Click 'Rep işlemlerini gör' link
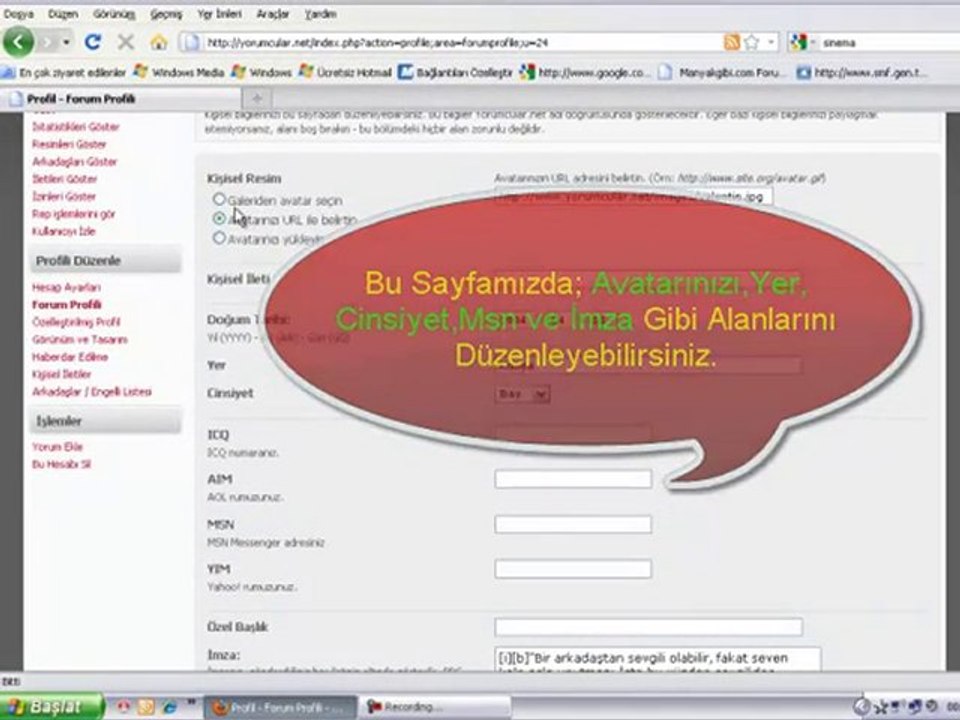Screen dimensions: 960x720 73,214
